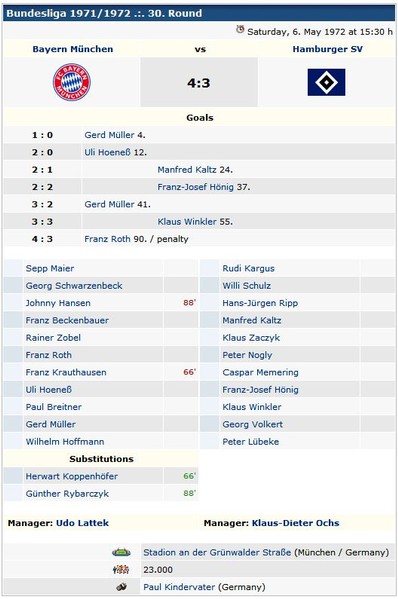398x599 pixels.
Task: Click the attendance crowd icon
Action: 121,570
